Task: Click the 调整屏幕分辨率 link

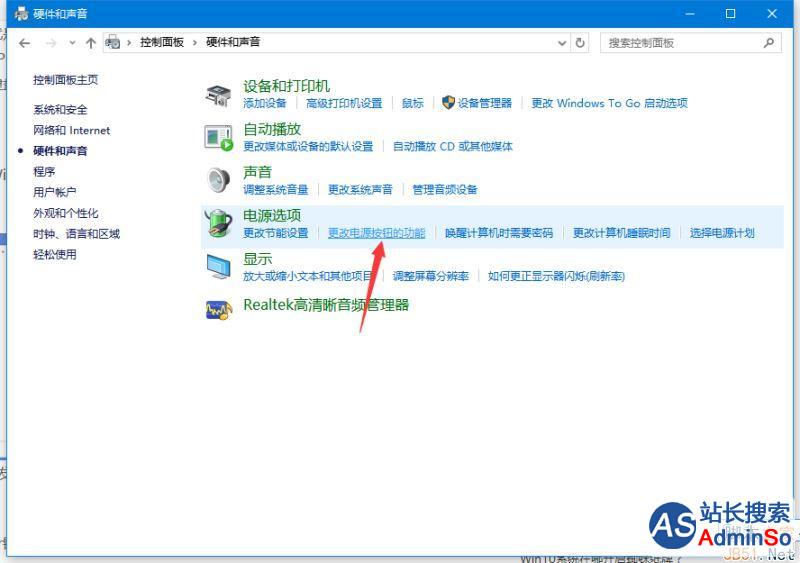Action: click(431, 277)
